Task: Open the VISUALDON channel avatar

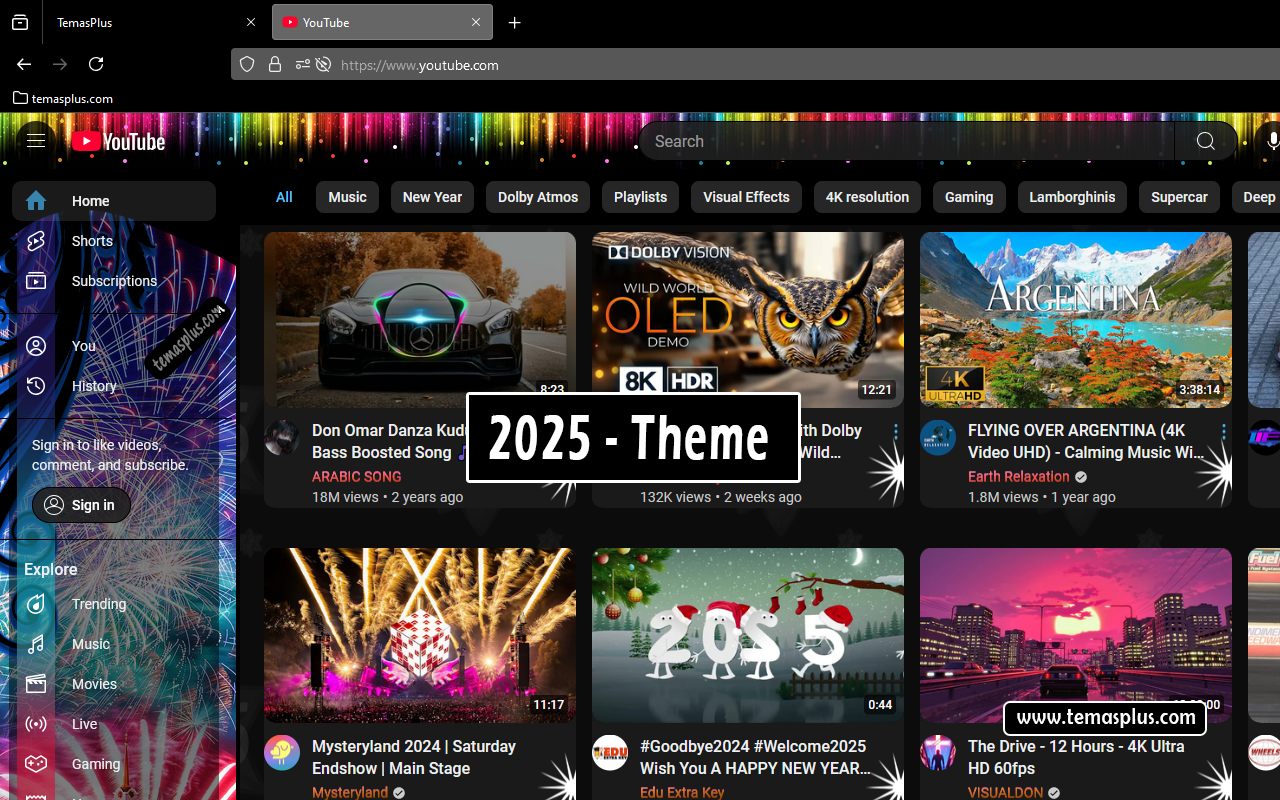Action: (938, 754)
